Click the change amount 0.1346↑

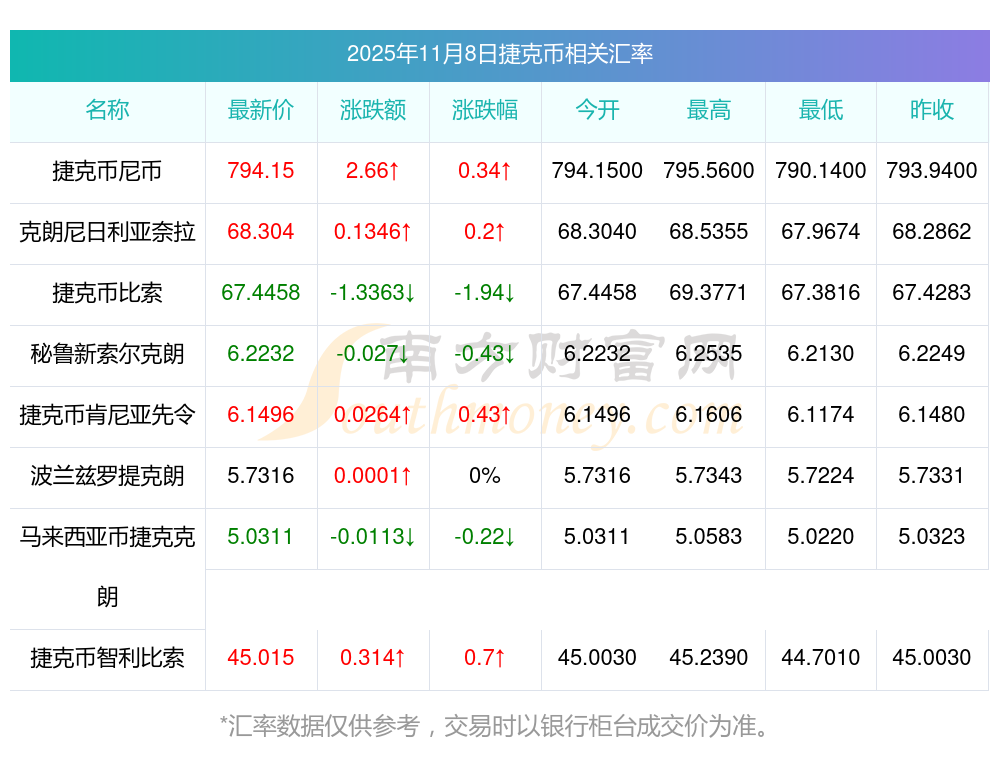373,232
